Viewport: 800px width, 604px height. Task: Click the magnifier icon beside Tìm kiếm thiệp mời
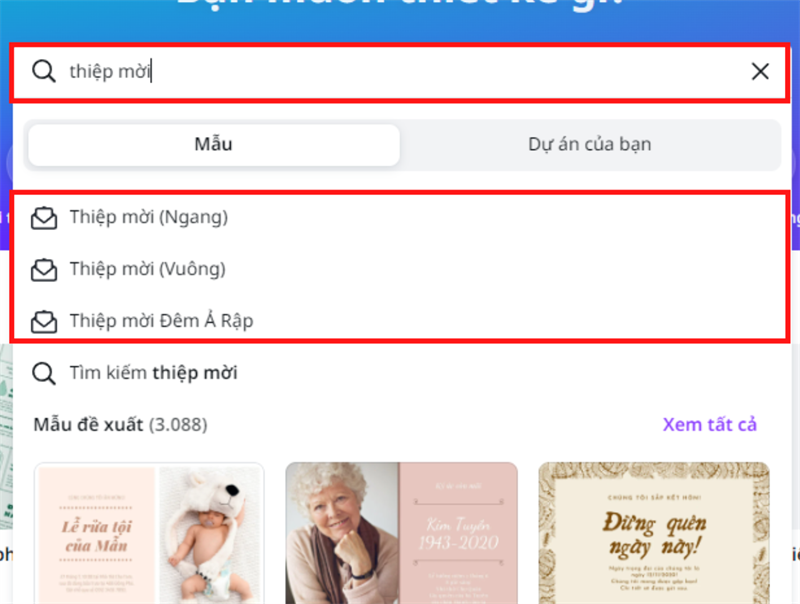[44, 372]
